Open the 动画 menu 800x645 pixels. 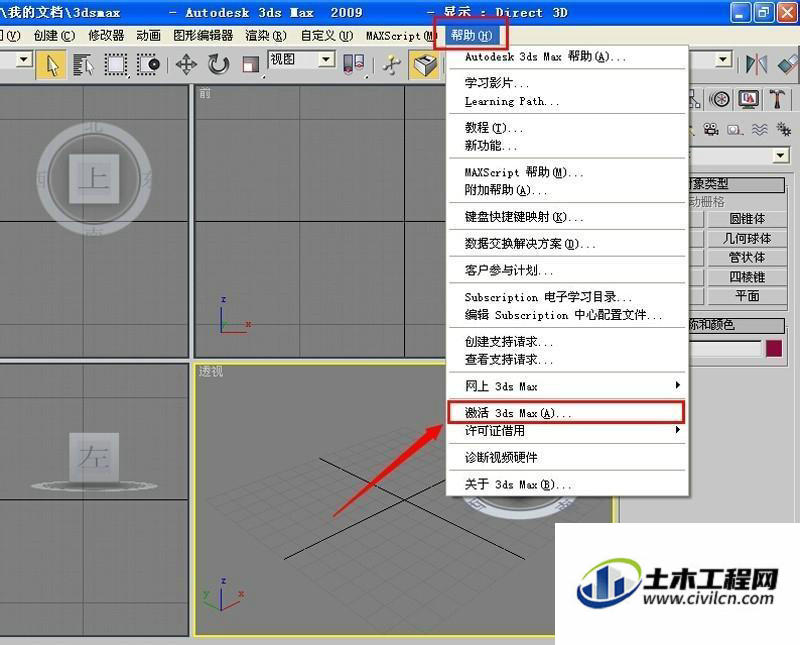148,35
